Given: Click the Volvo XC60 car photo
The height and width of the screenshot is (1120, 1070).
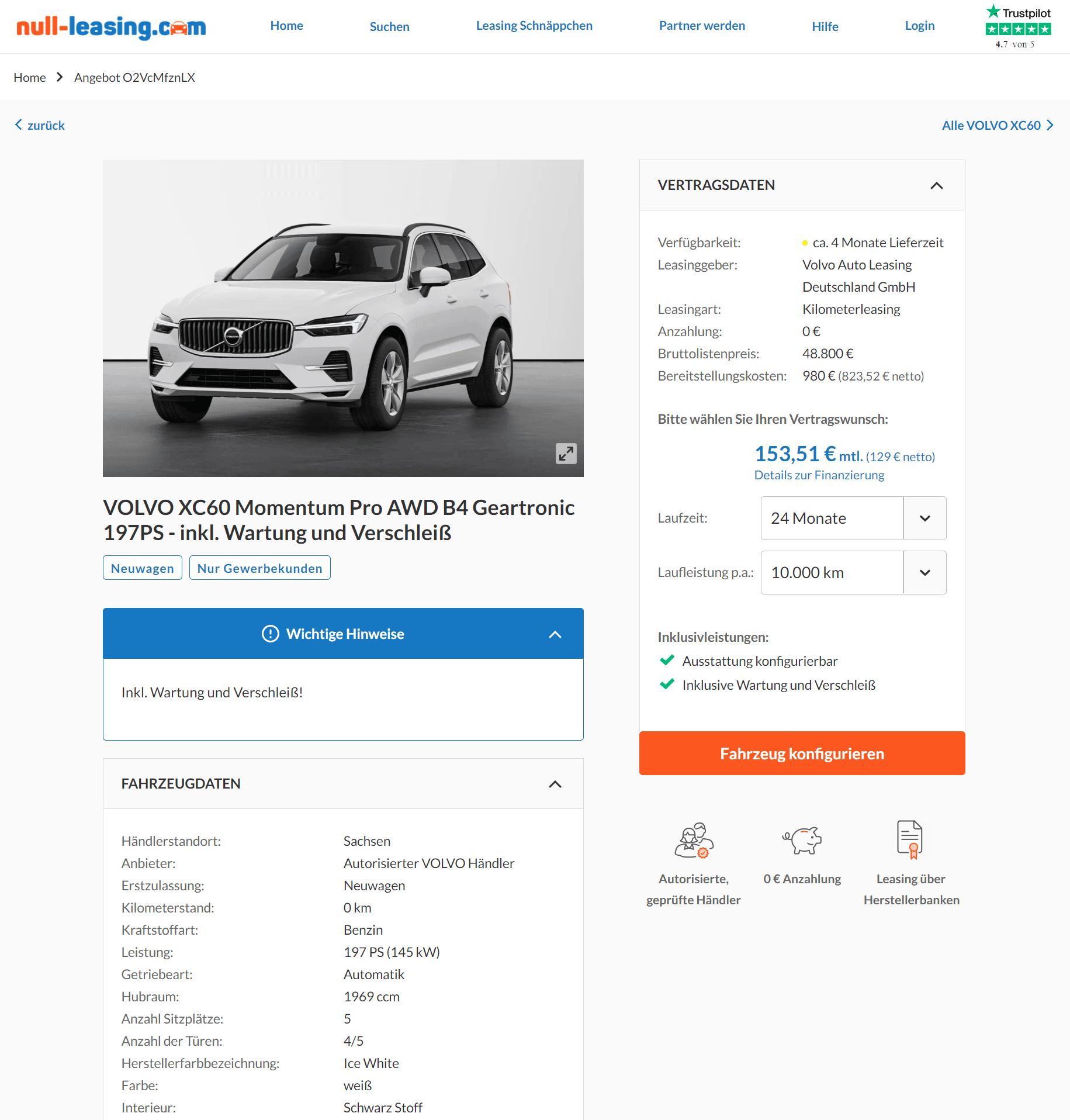Looking at the screenshot, I should click(343, 318).
